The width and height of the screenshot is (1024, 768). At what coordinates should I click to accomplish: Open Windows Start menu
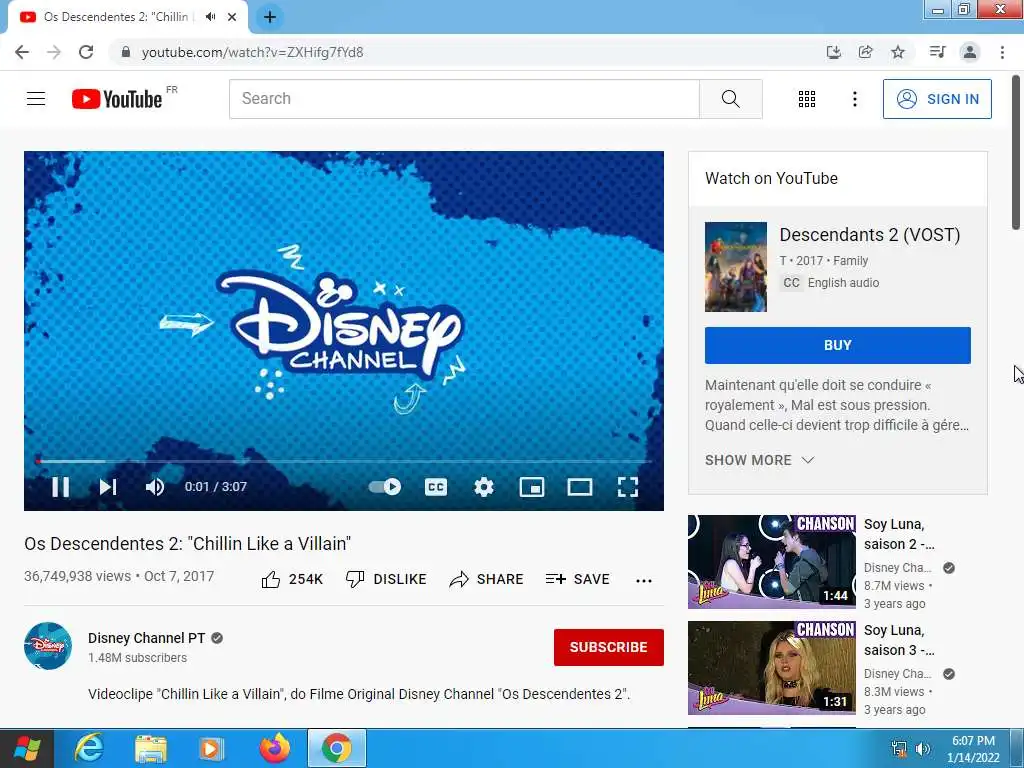point(27,748)
